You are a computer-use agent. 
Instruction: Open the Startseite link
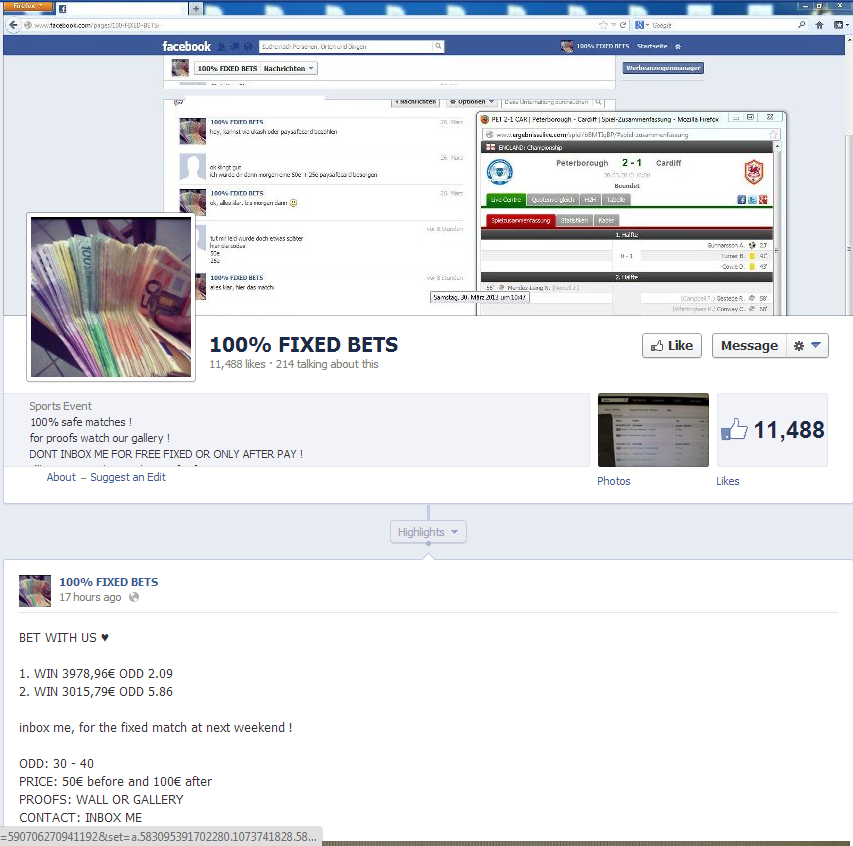(x=652, y=47)
